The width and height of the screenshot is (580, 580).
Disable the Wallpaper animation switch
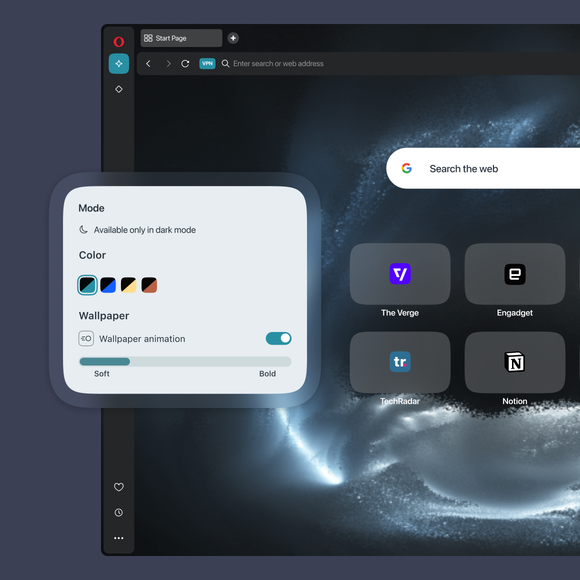[x=279, y=338]
